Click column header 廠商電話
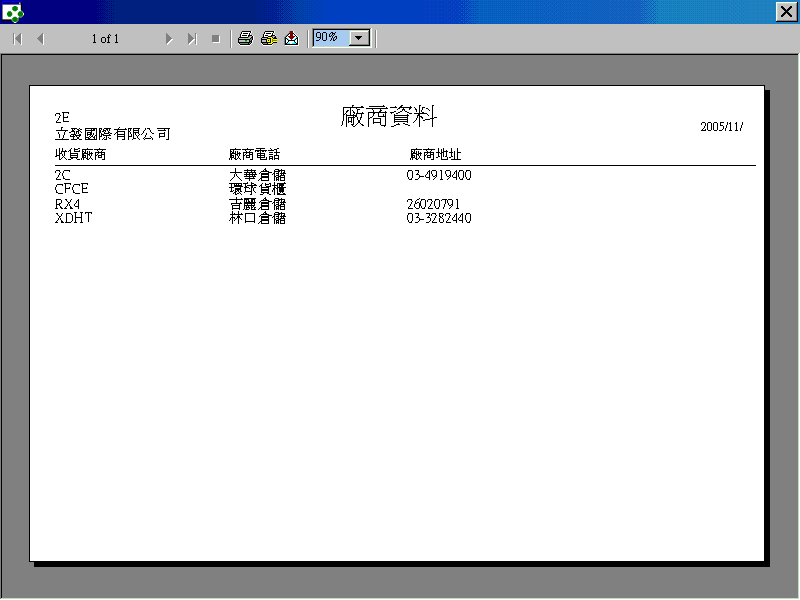The width and height of the screenshot is (800, 600). 254,154
